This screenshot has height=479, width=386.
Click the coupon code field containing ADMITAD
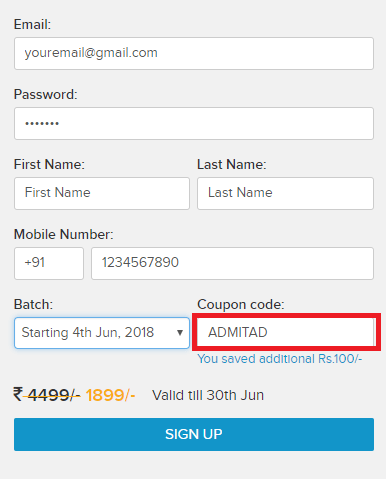[286, 332]
